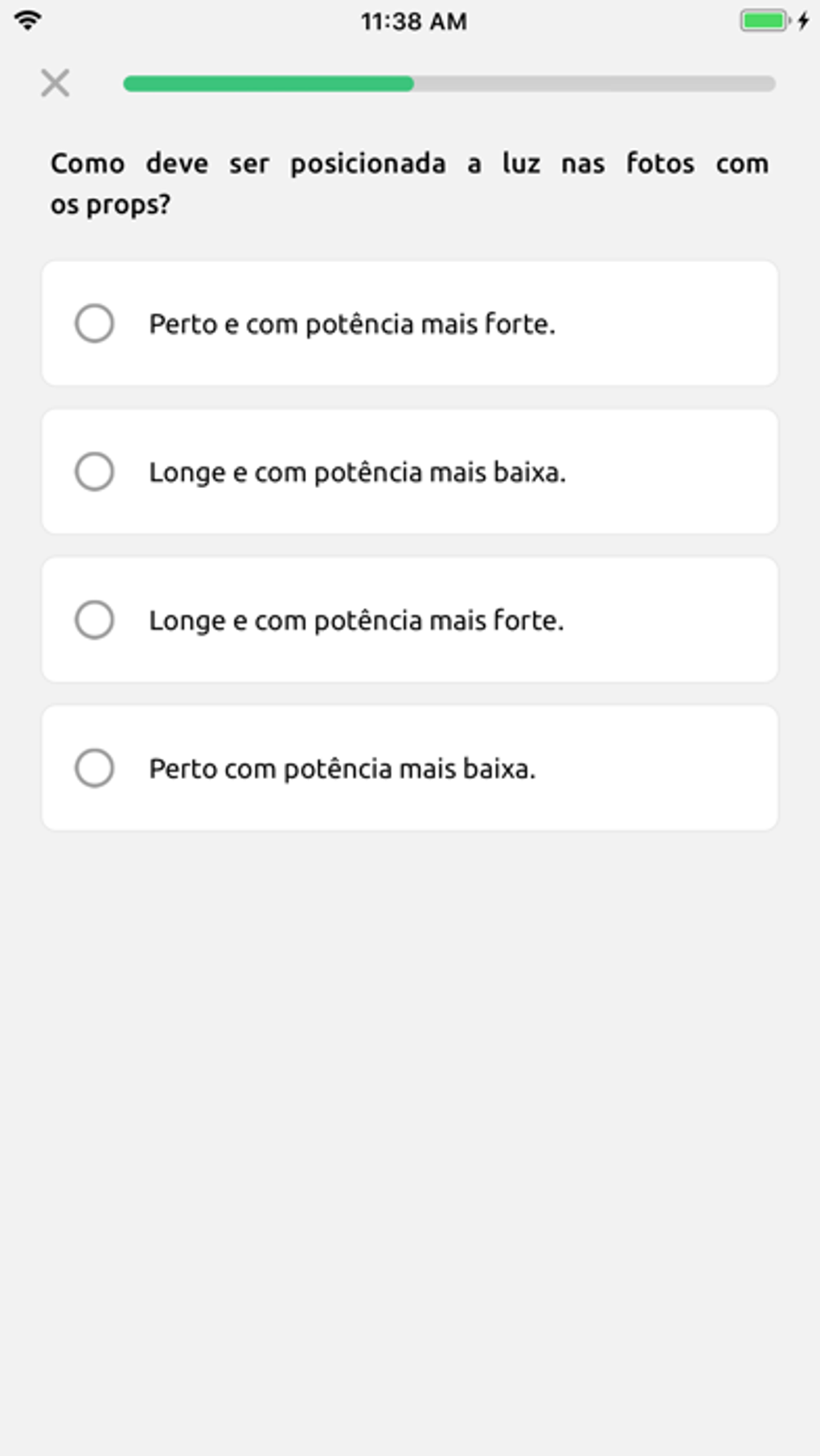The image size is (820, 1456).
Task: Click the gray unfilled part of progress bar
Action: point(594,84)
